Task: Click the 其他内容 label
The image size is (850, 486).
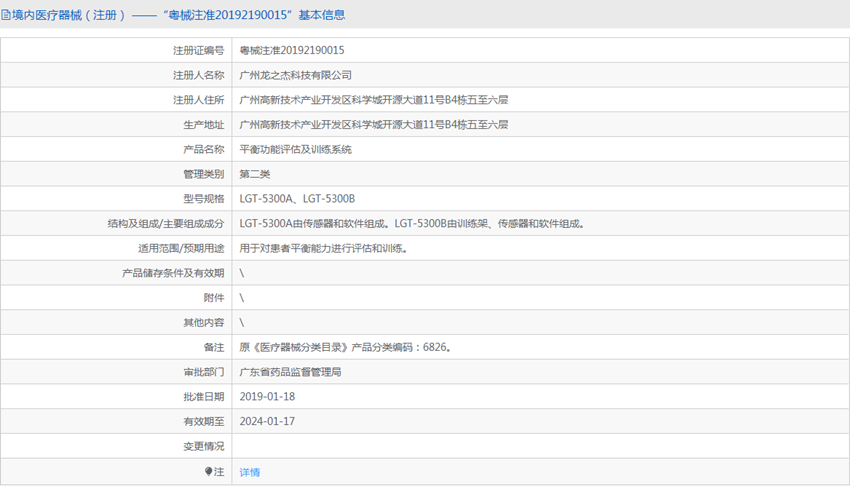Action: coord(203,323)
